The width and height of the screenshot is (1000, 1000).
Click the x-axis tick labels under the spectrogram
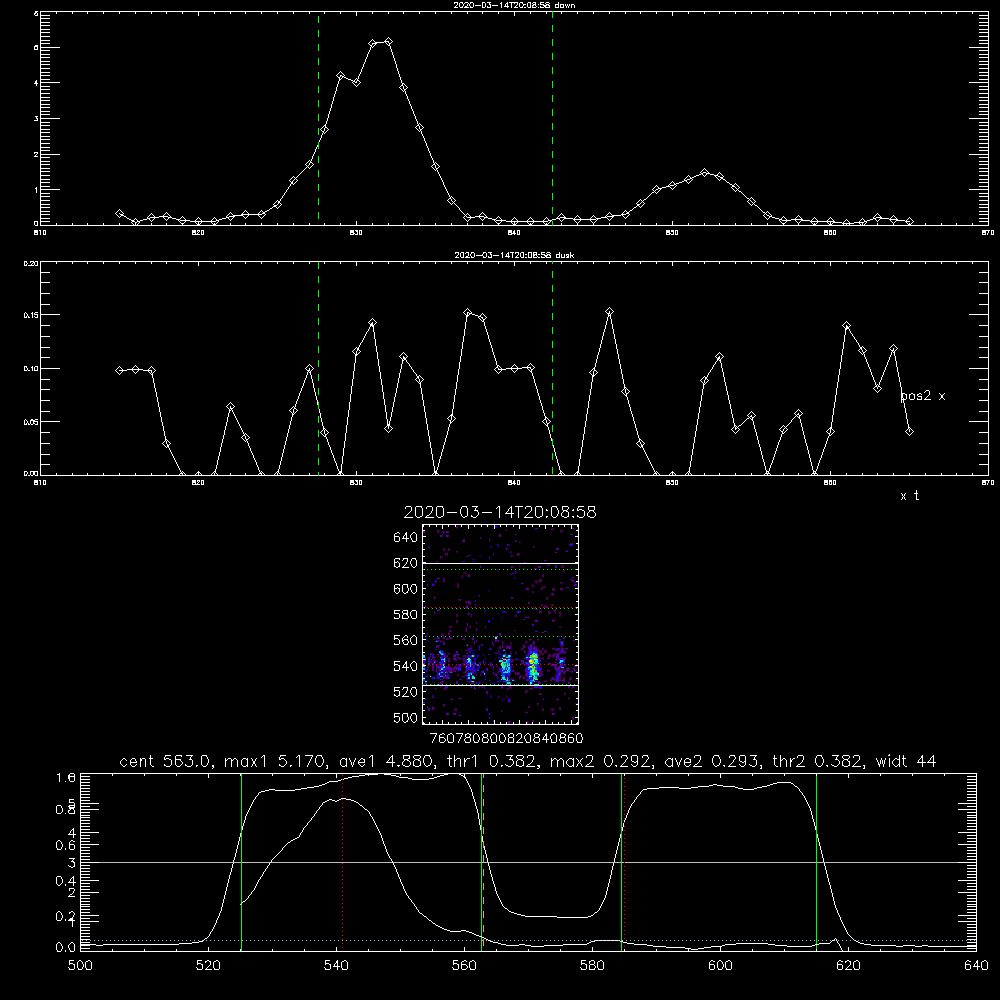[506, 739]
